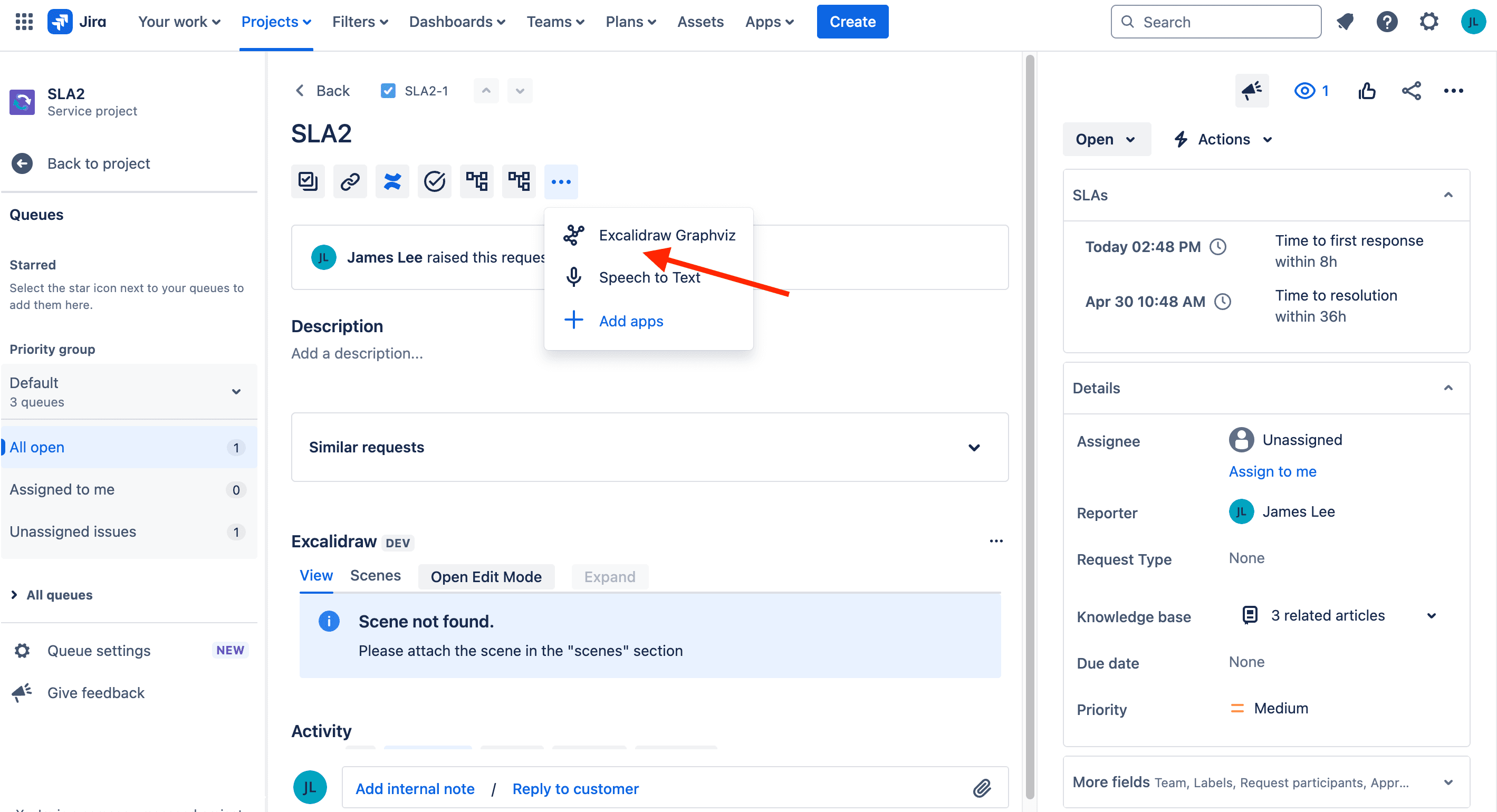This screenshot has height=812, width=1497.
Task: Click the first hierarchy tree icon
Action: click(x=476, y=181)
